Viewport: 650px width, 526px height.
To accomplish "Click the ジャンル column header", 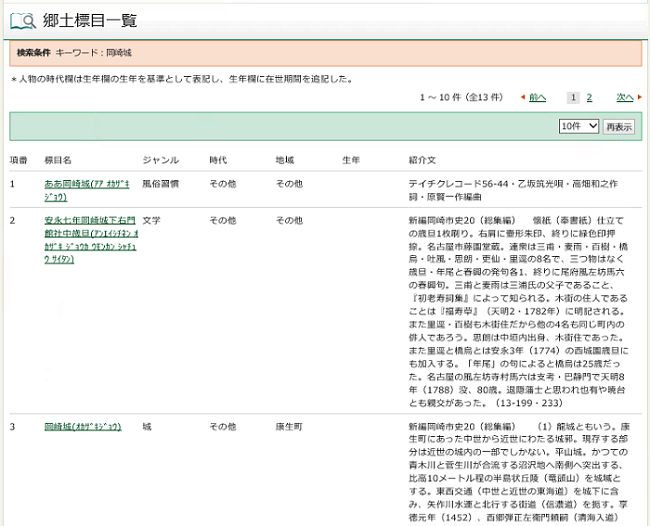I will coord(161,159).
